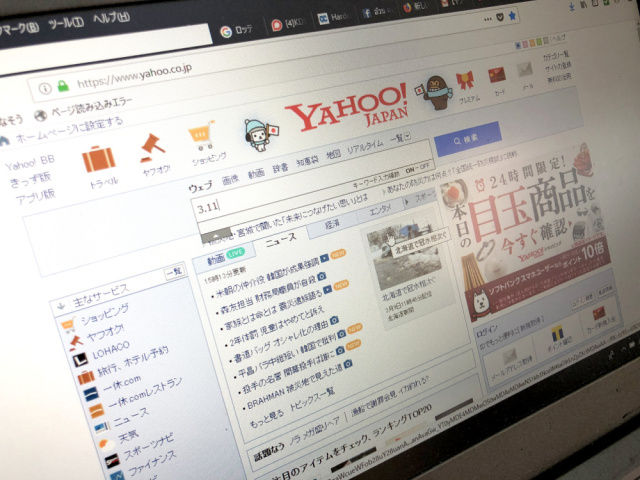The width and height of the screenshot is (640, 480).
Task: Select the blue theme color square
Action: coord(518,45)
